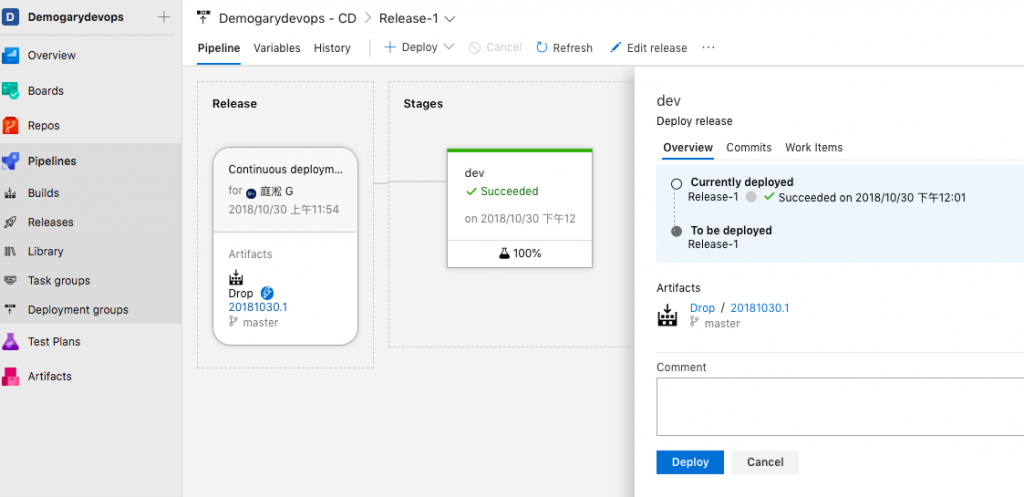The image size is (1024, 497).
Task: Click the Releases icon in sidebar
Action: click(x=10, y=222)
